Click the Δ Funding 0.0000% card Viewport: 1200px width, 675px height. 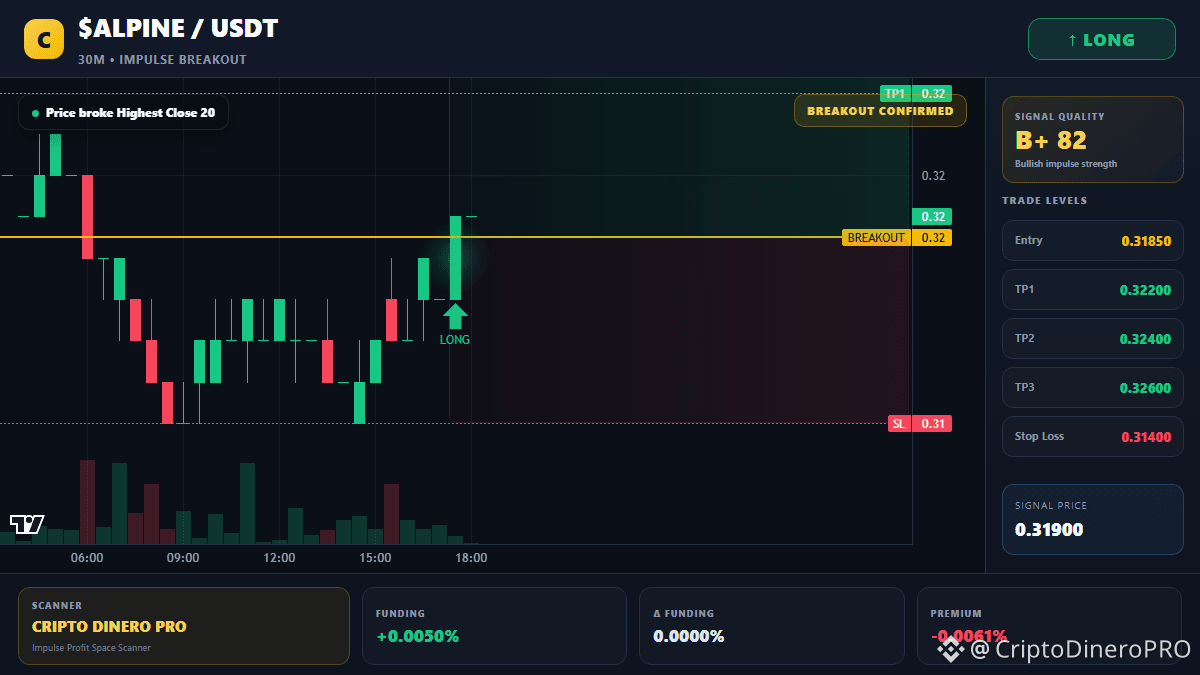point(771,626)
